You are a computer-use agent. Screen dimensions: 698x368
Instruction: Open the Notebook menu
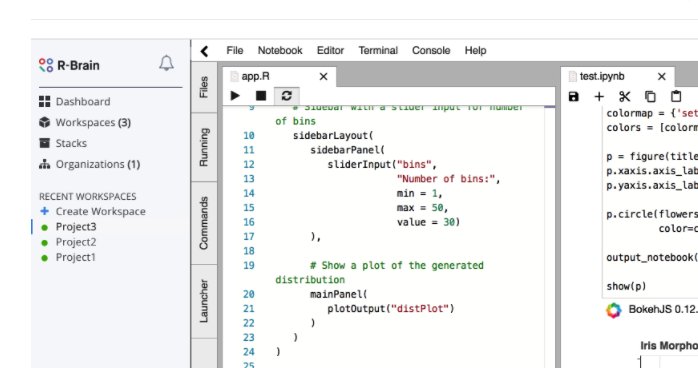[280, 50]
